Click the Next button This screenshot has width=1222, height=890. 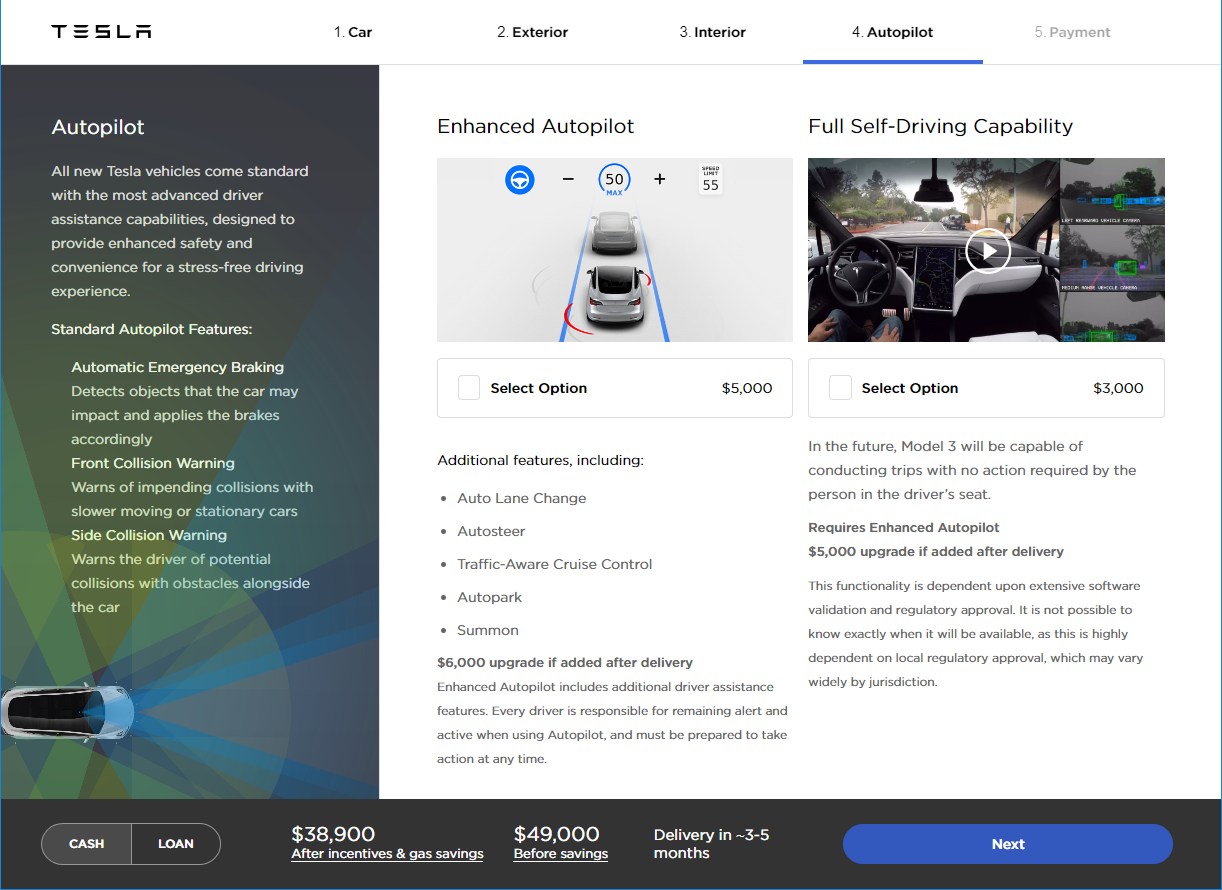pyautogui.click(x=1008, y=844)
